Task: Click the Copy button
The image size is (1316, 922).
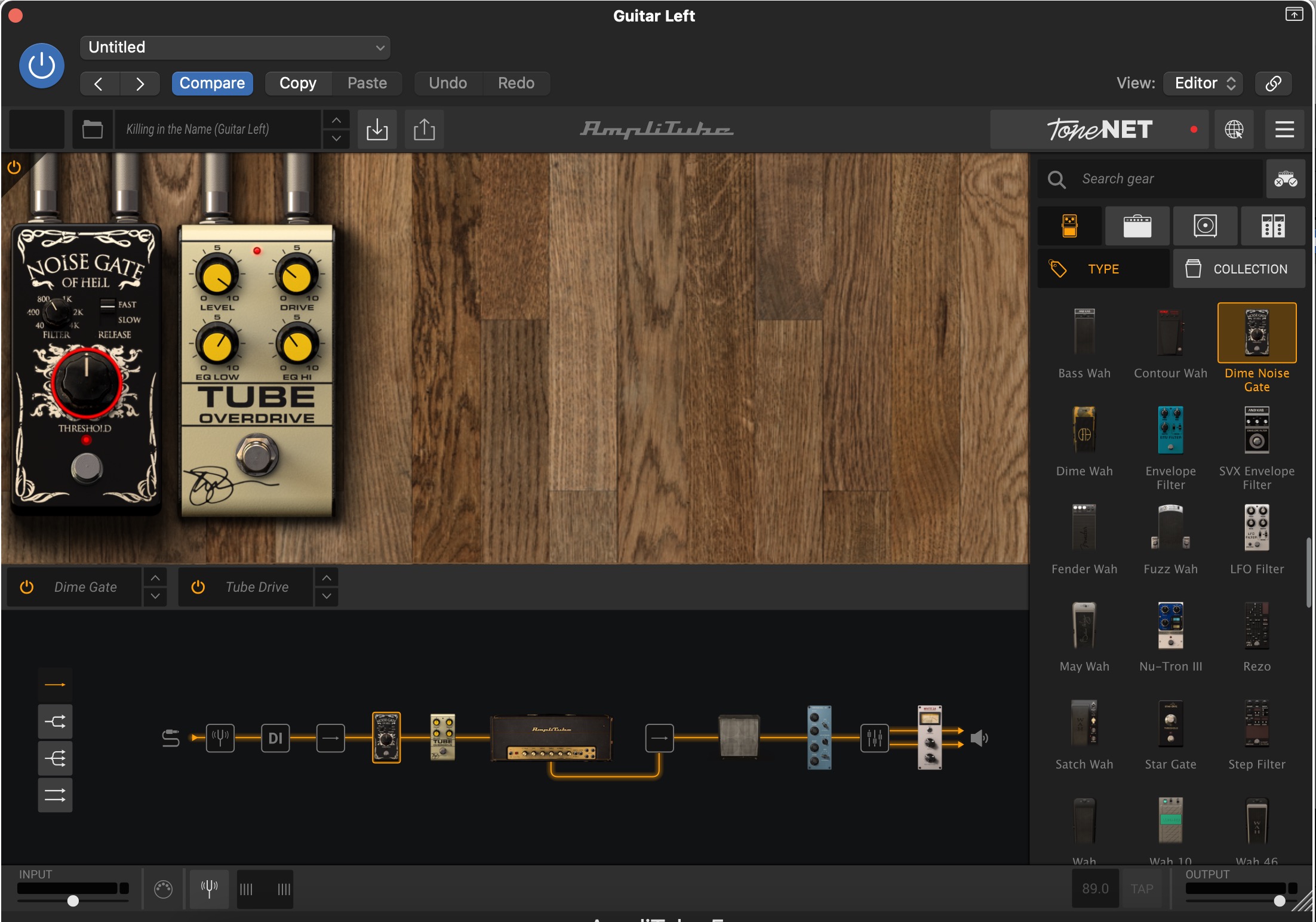Action: pyautogui.click(x=298, y=83)
